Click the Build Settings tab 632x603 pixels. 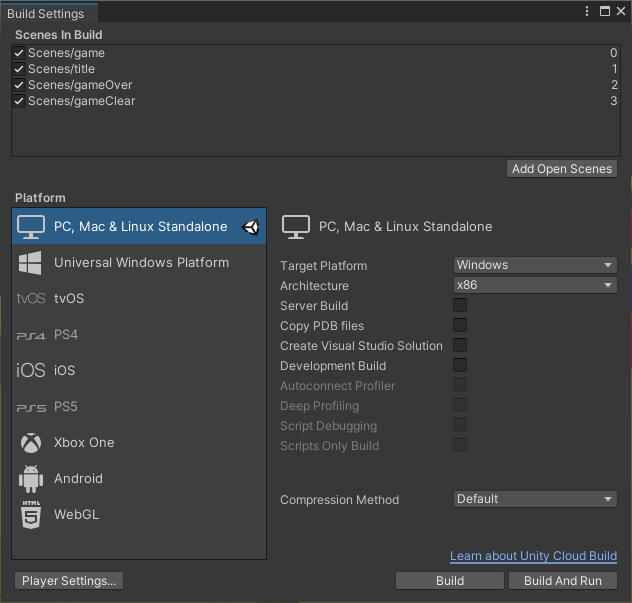pos(49,13)
